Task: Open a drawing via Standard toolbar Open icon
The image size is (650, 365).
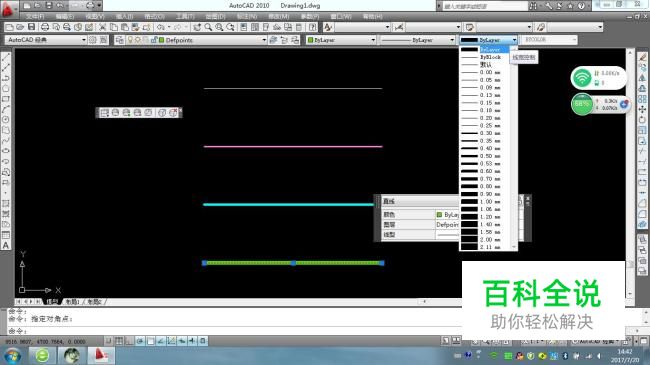Action: [x=20, y=27]
